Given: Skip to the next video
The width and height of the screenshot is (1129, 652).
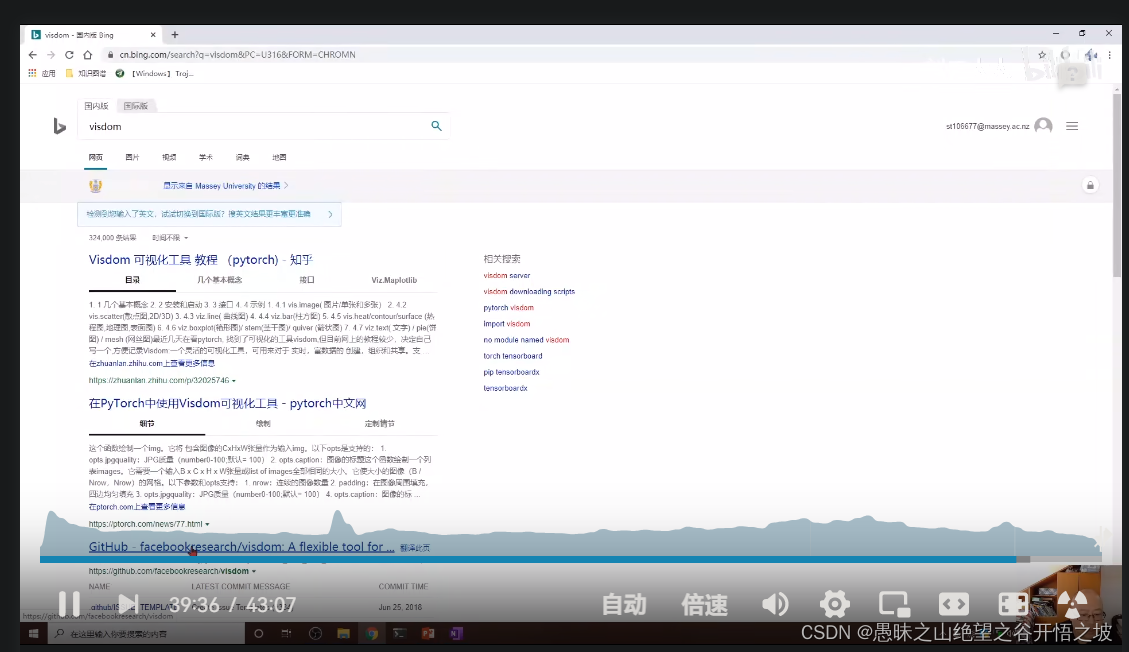Looking at the screenshot, I should [x=128, y=604].
